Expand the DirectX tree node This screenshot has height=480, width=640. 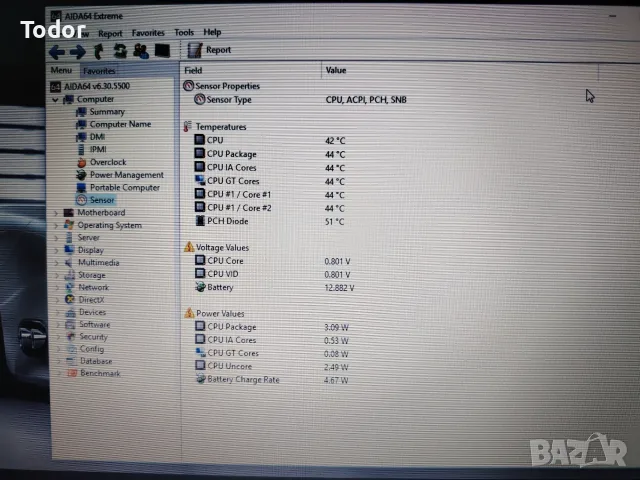[x=57, y=300]
